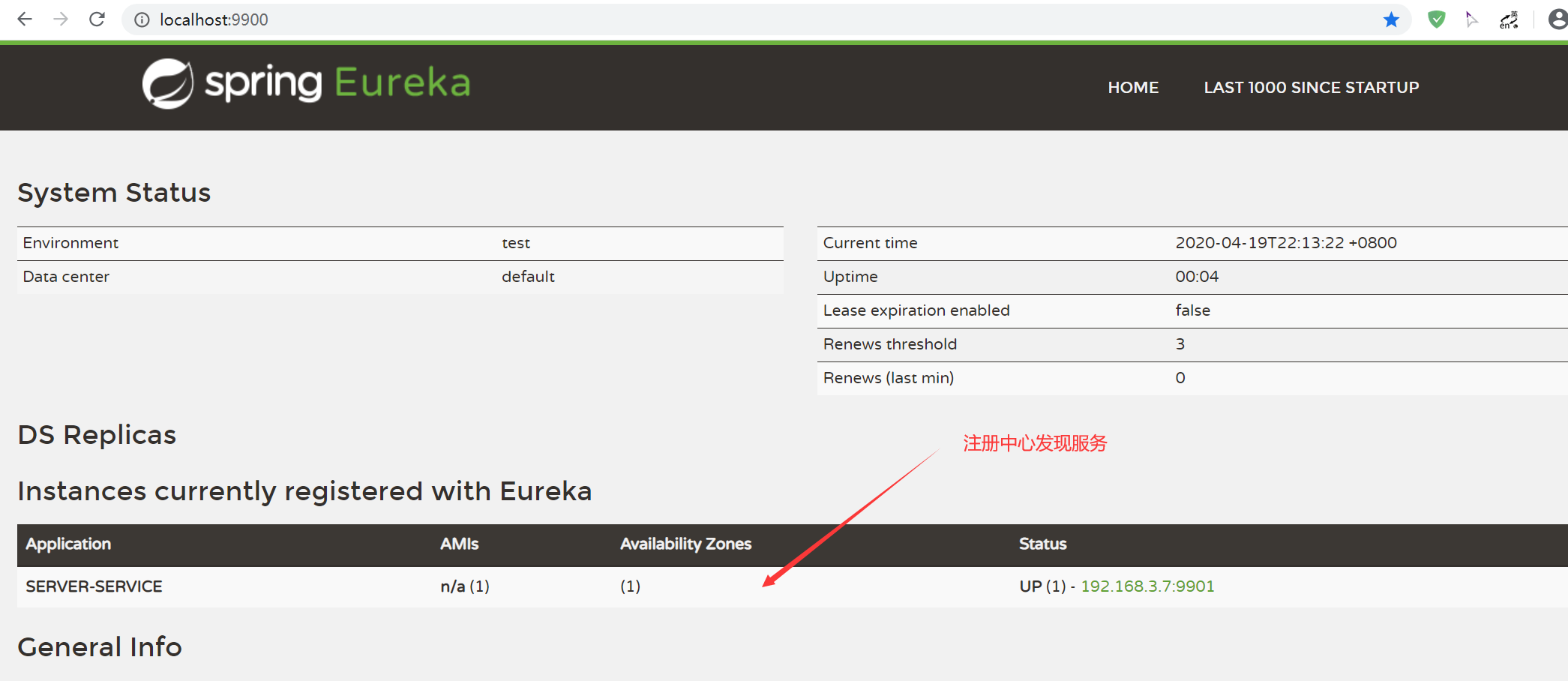
Task: Open LAST 1000 SINCE STARTUP page
Action: (1312, 88)
